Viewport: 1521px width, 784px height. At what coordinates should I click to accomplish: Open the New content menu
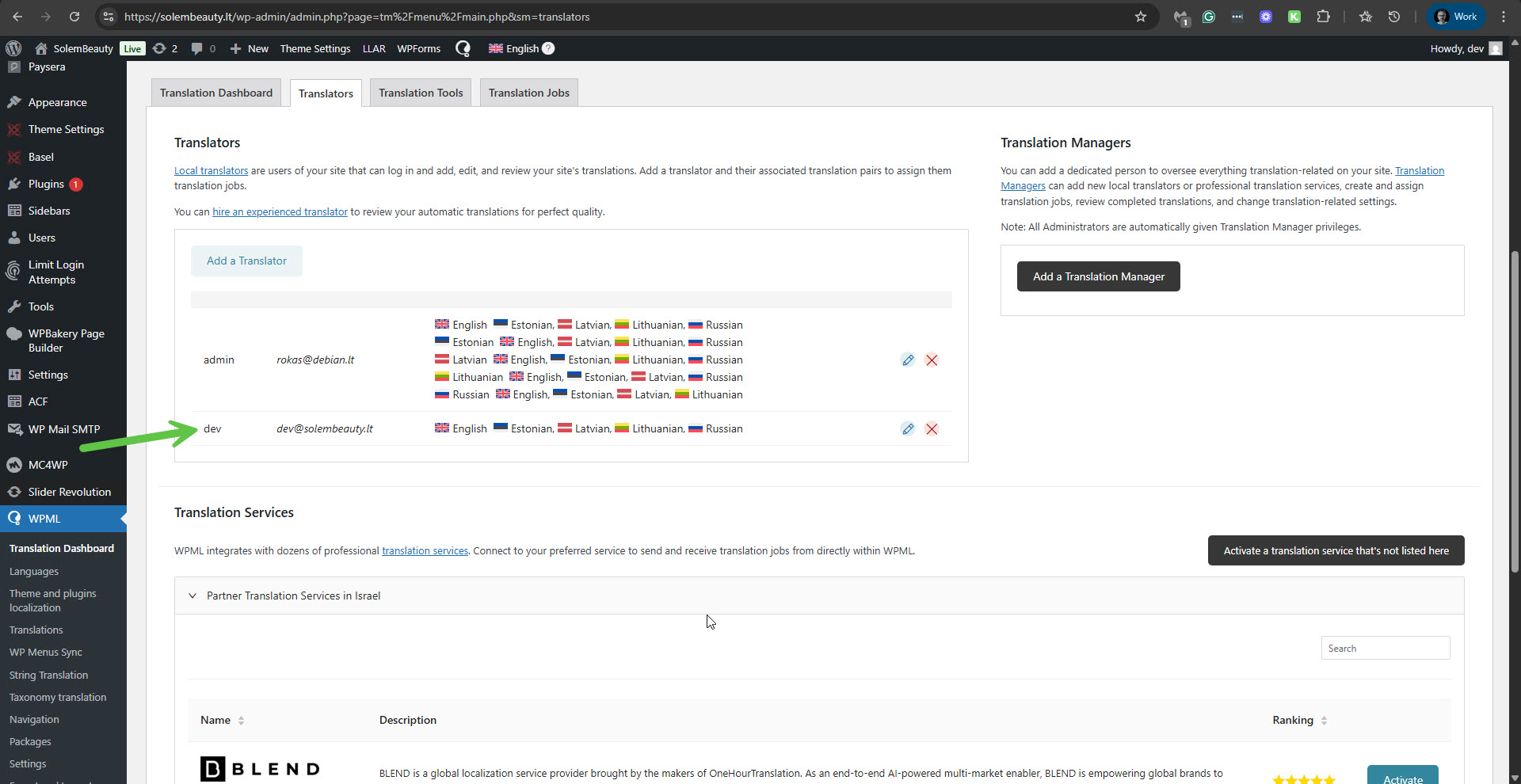coord(250,48)
